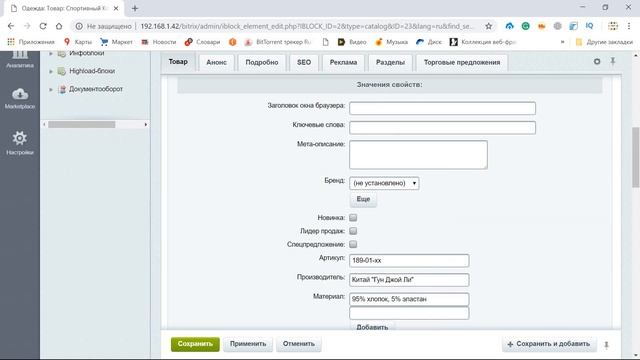Focus the Заголовок окна браузера field
The height and width of the screenshot is (360, 640).
pos(442,108)
